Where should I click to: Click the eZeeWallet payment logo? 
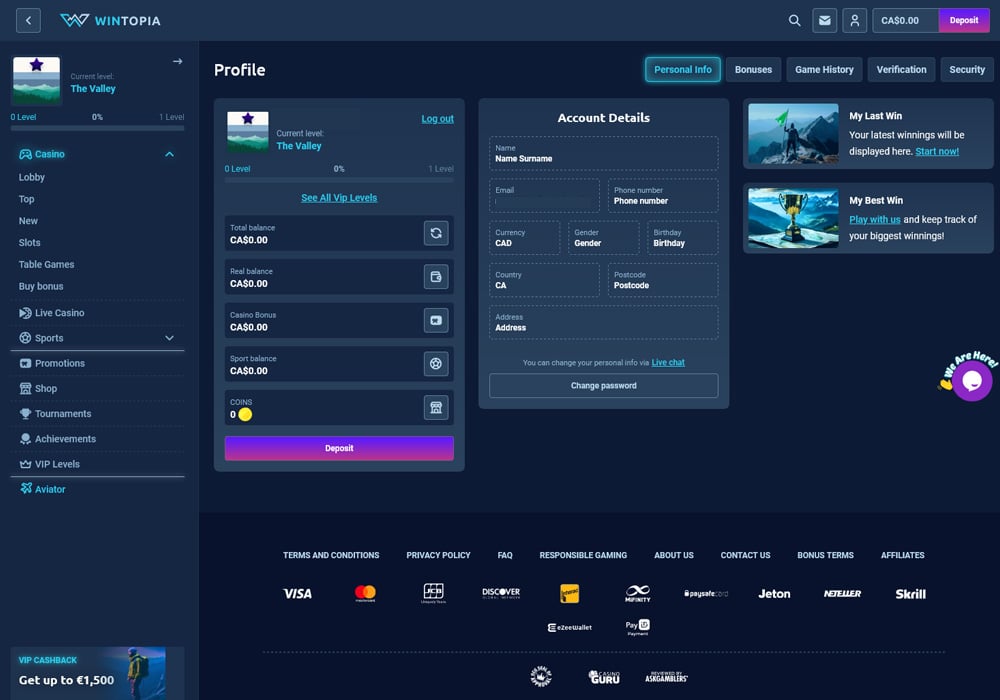click(x=570, y=627)
